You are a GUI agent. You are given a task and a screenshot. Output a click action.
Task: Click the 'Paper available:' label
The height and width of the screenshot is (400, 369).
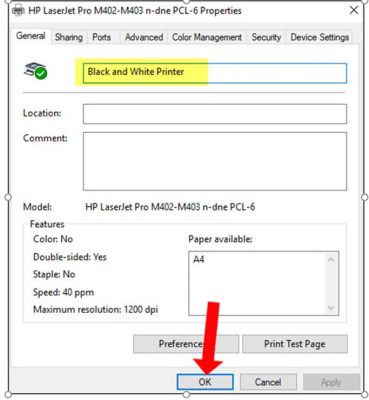click(220, 239)
